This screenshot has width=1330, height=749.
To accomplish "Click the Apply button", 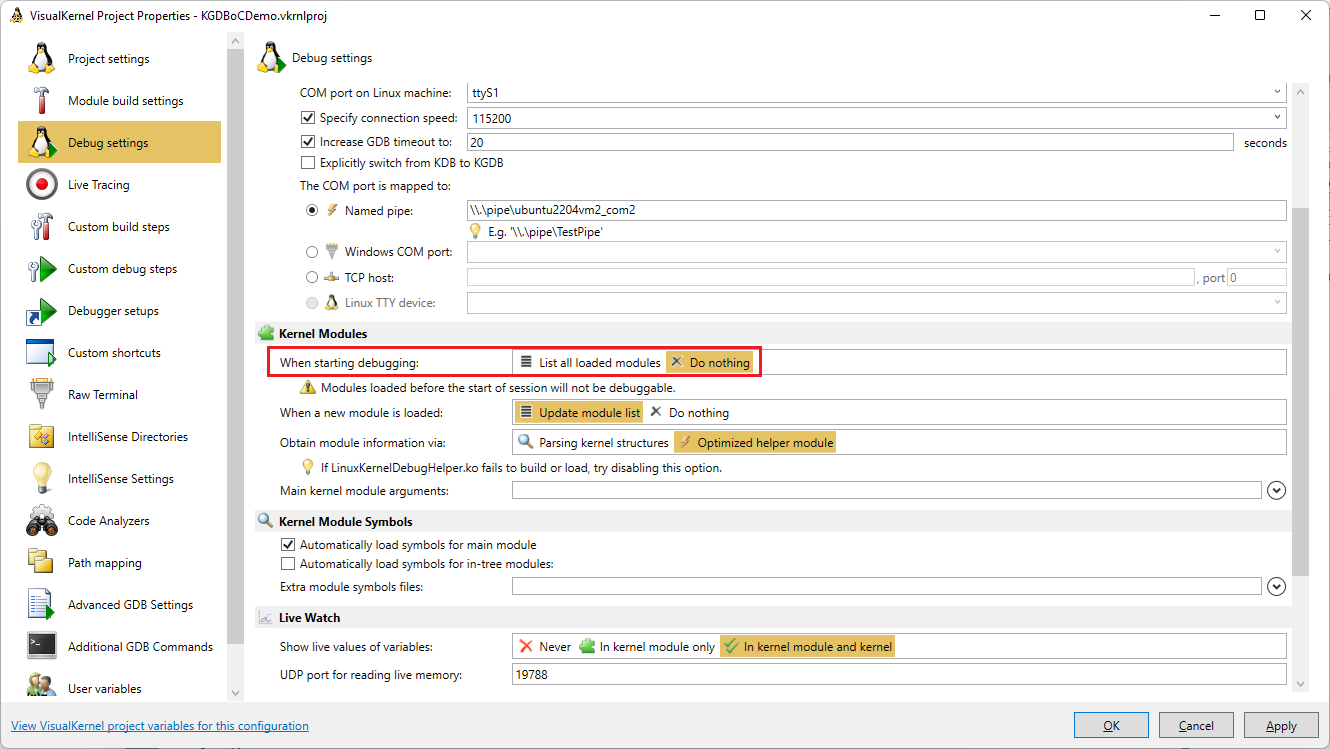I will (x=1281, y=725).
